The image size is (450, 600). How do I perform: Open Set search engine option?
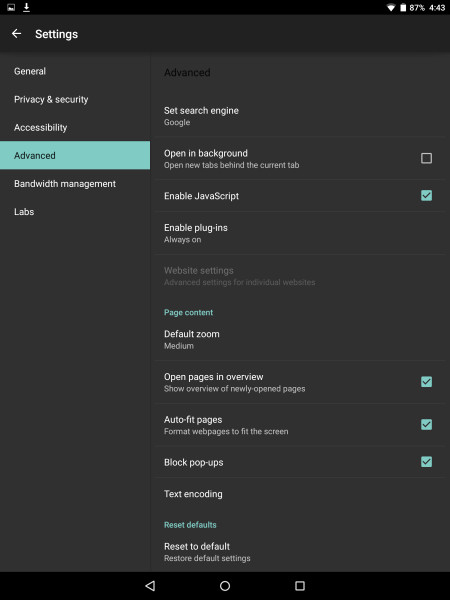(300, 116)
